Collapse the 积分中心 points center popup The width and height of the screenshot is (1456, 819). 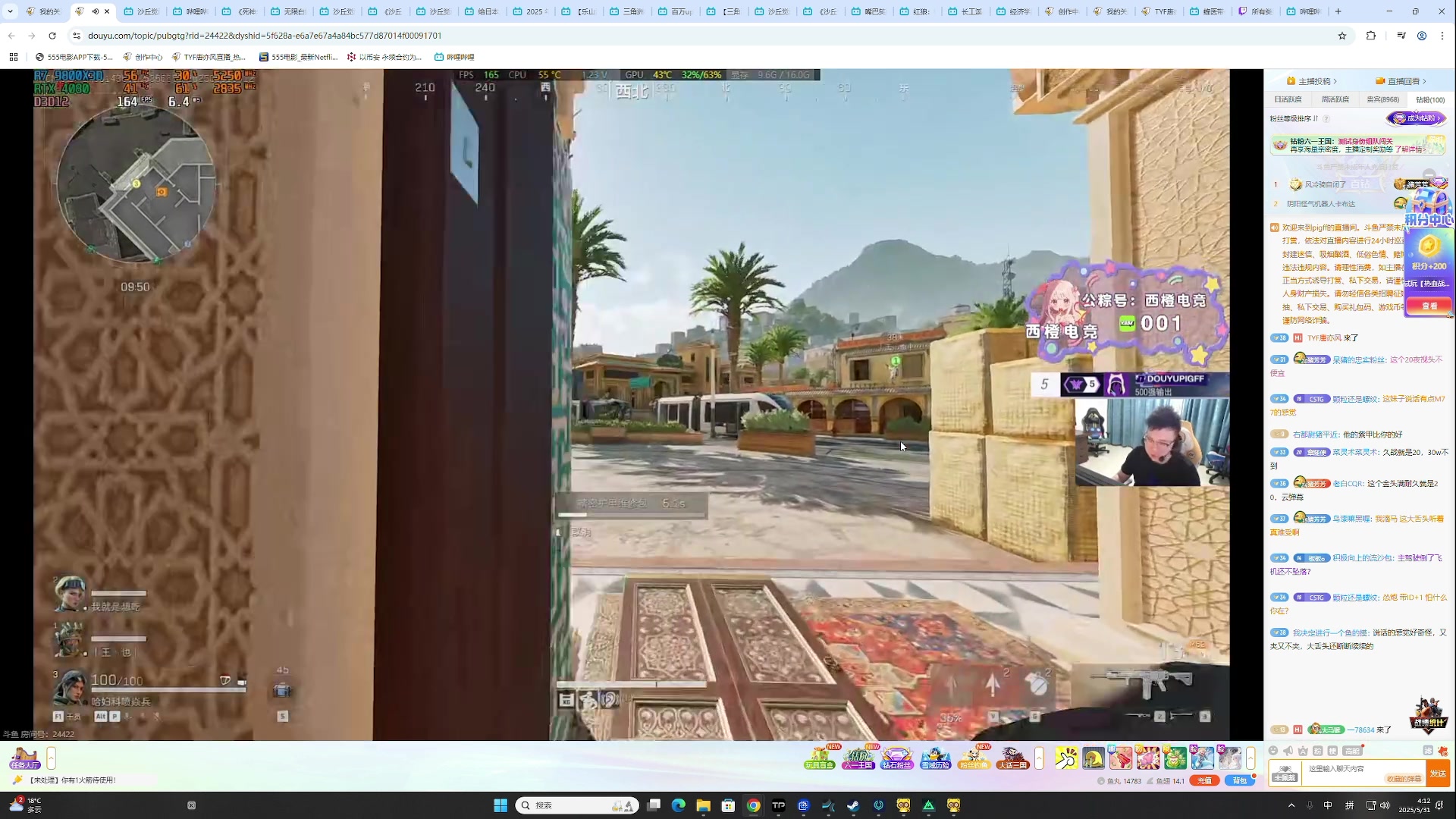click(x=1429, y=174)
